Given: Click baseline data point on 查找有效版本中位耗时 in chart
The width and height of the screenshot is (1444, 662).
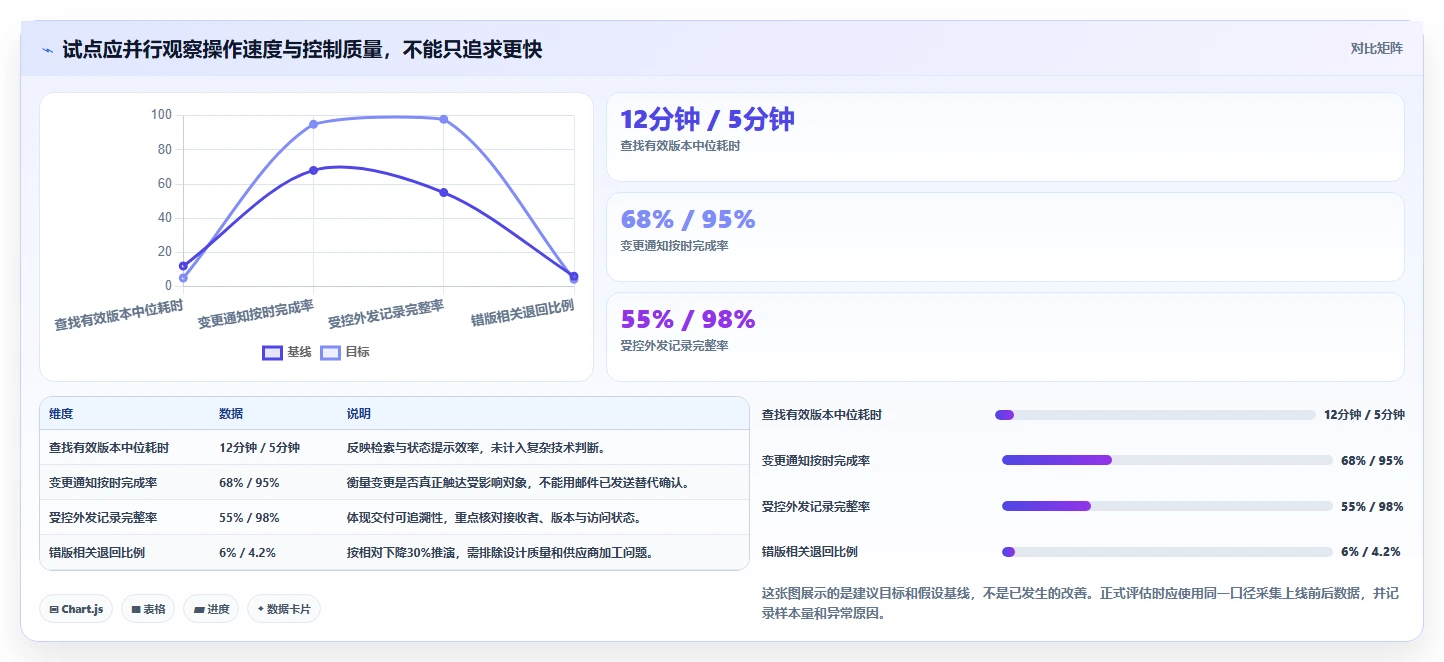Looking at the screenshot, I should coord(183,266).
